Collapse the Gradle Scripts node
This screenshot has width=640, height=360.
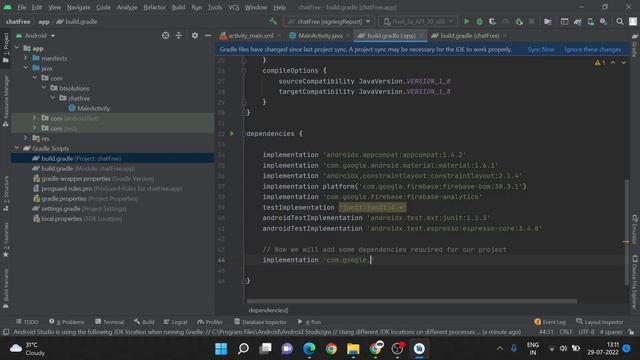pos(17,149)
